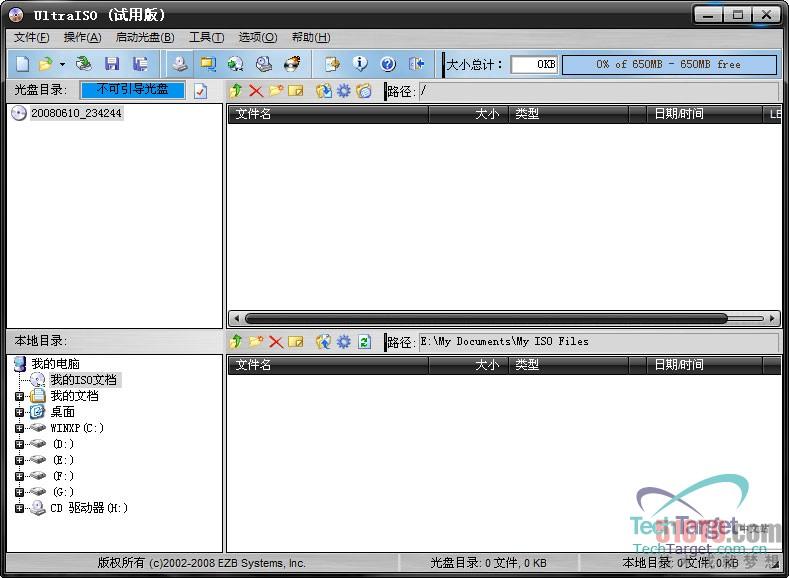
Task: Open the 启动光盘(B) menu
Action: 145,38
